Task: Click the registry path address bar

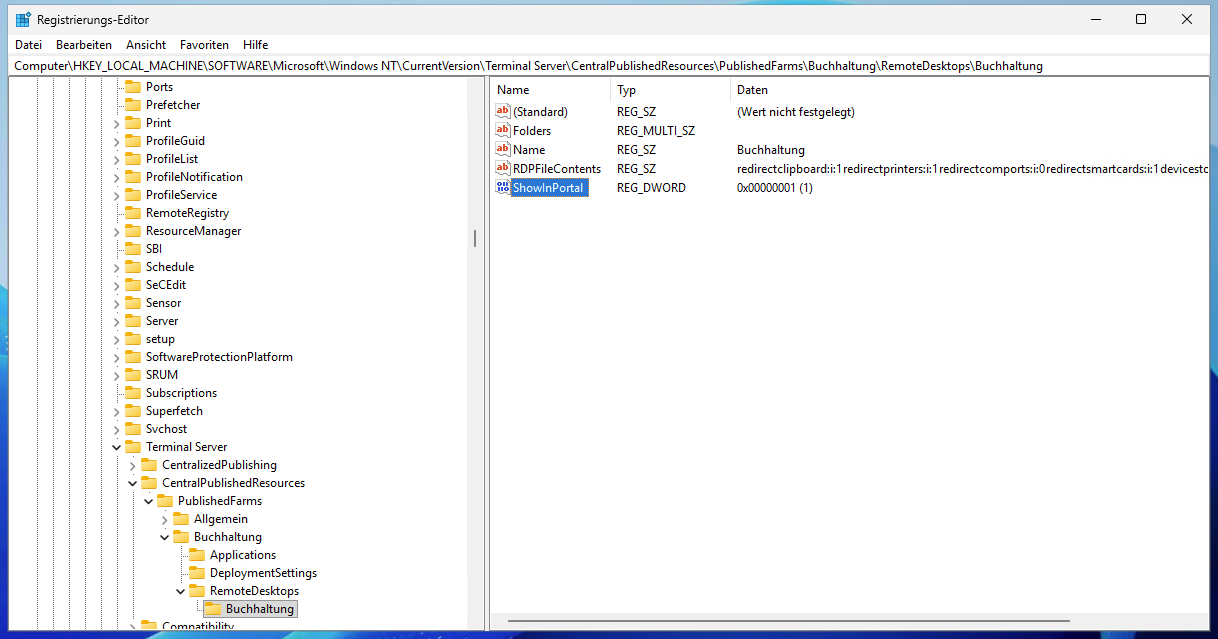Action: (x=609, y=66)
